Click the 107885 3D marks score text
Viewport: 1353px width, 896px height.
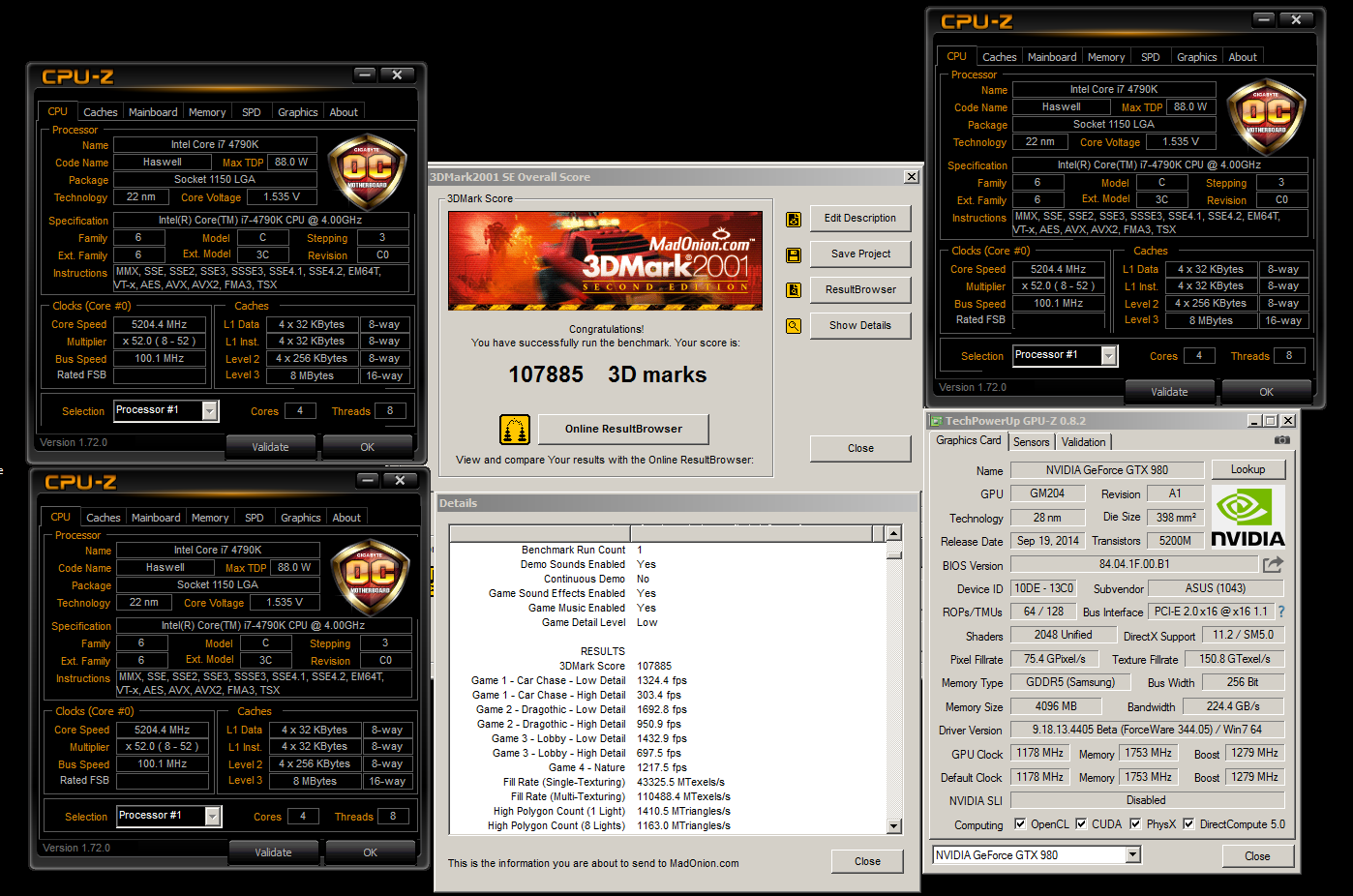point(608,374)
